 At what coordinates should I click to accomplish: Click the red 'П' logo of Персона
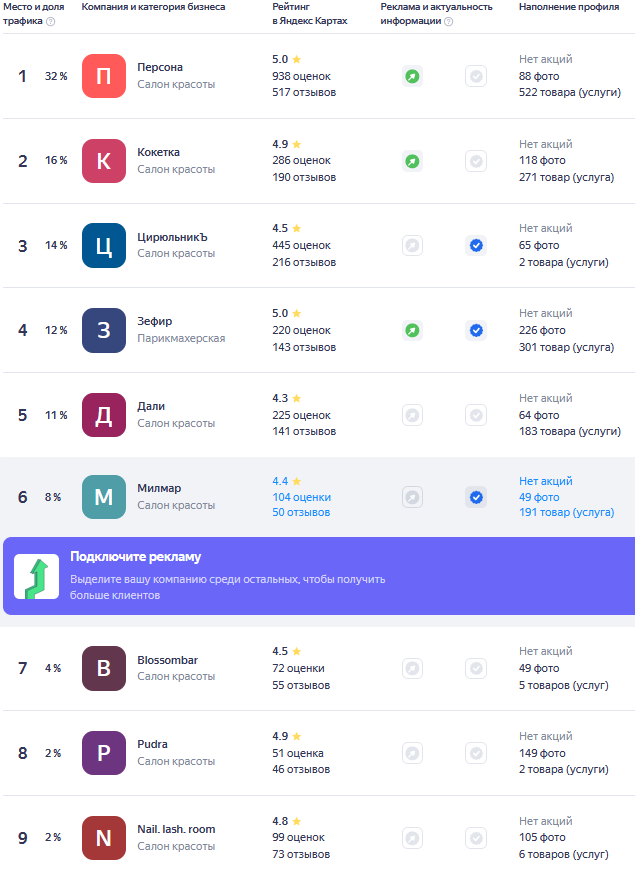pyautogui.click(x=104, y=76)
